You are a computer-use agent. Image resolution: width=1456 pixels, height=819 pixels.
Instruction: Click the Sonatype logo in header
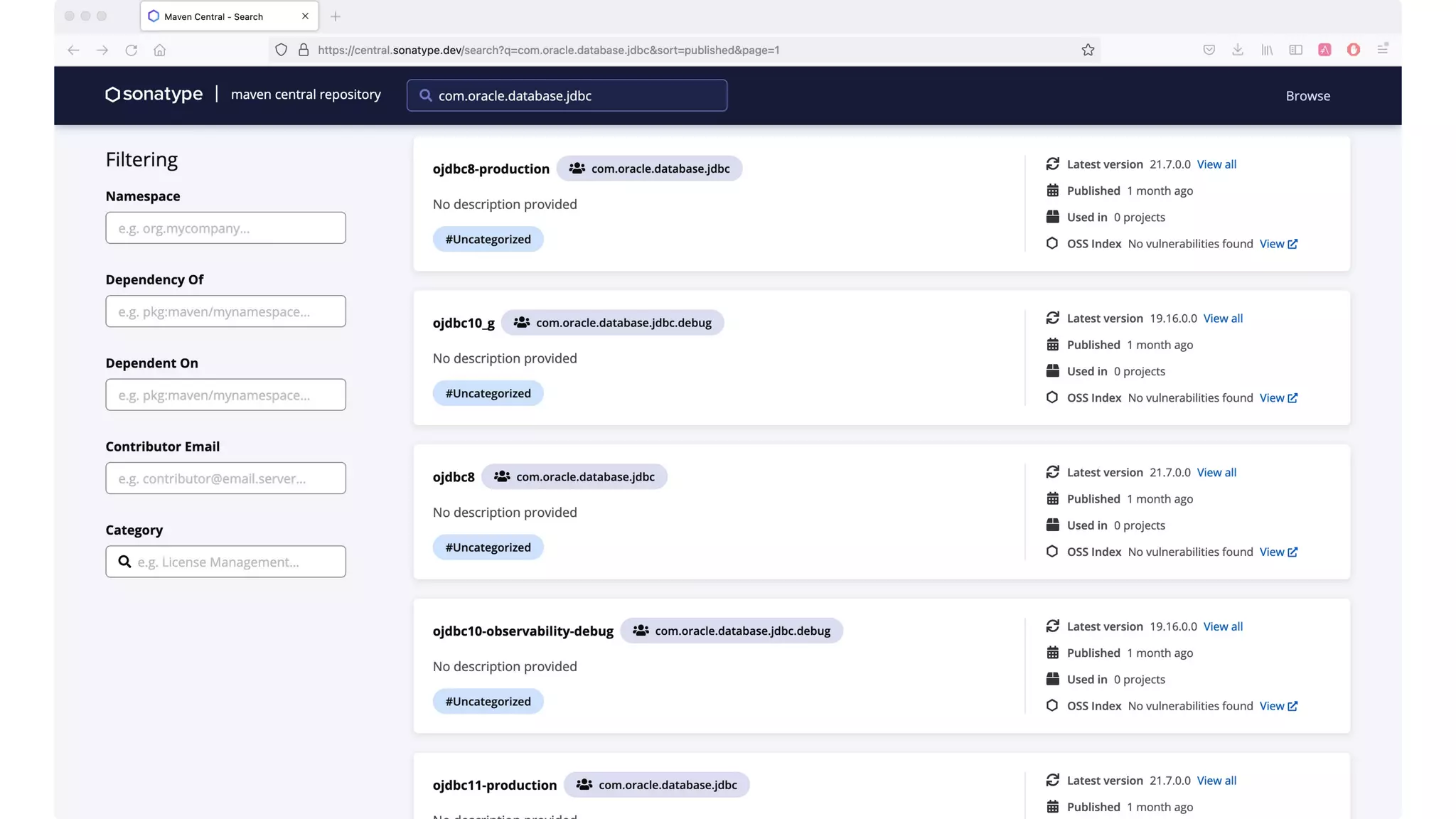154,95
